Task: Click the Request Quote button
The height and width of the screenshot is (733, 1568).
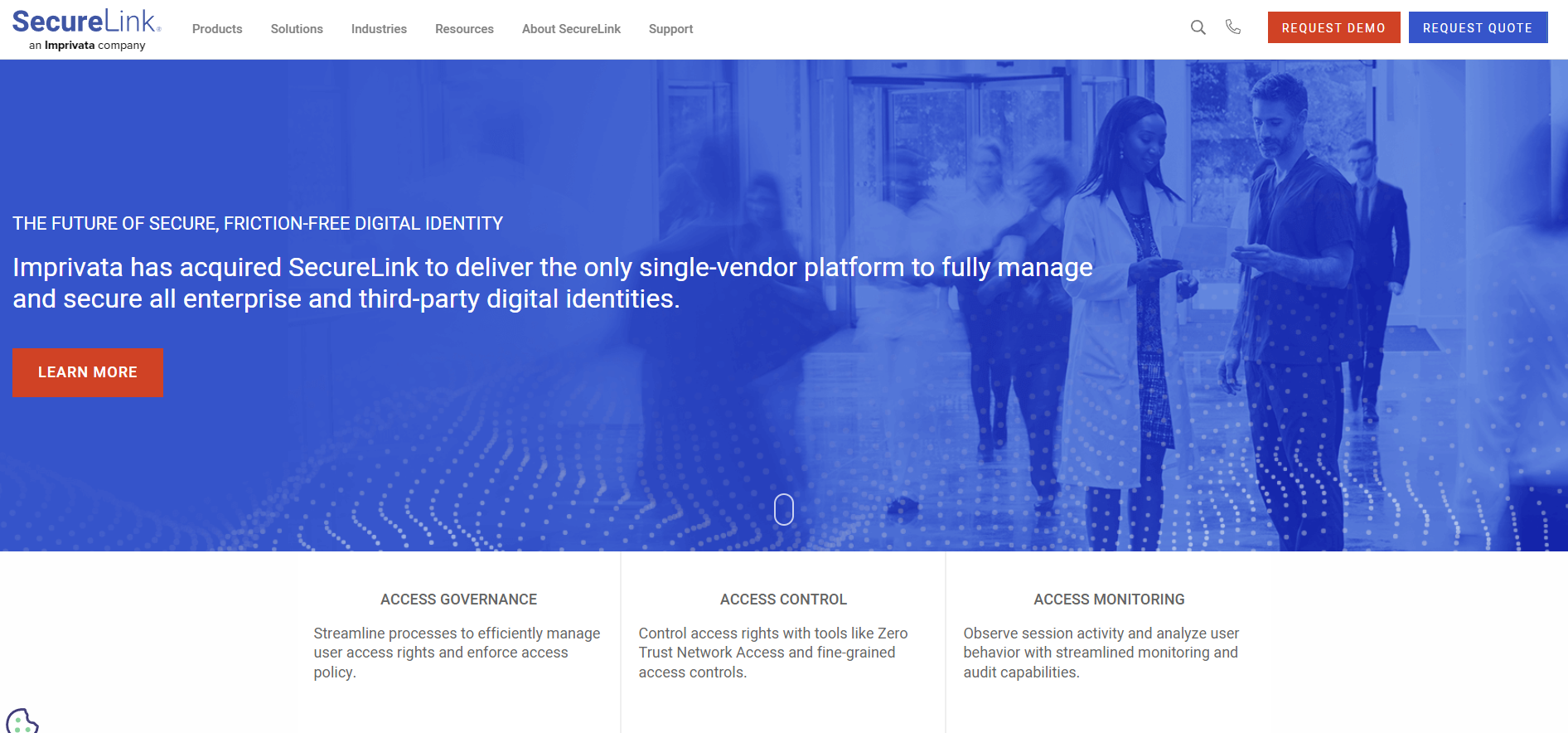Action: (x=1478, y=27)
